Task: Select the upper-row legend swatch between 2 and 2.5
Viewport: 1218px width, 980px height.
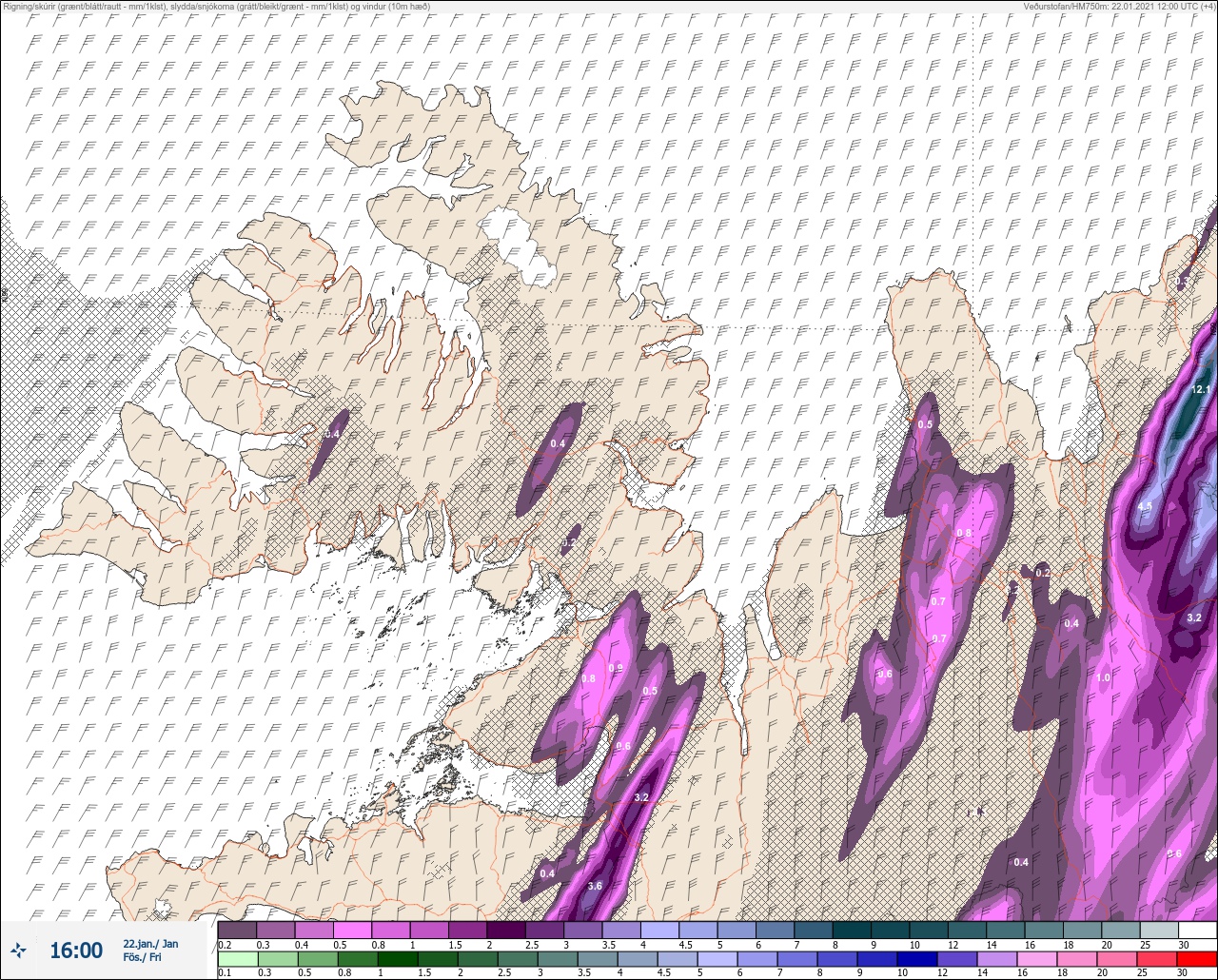Action: pyautogui.click(x=505, y=930)
